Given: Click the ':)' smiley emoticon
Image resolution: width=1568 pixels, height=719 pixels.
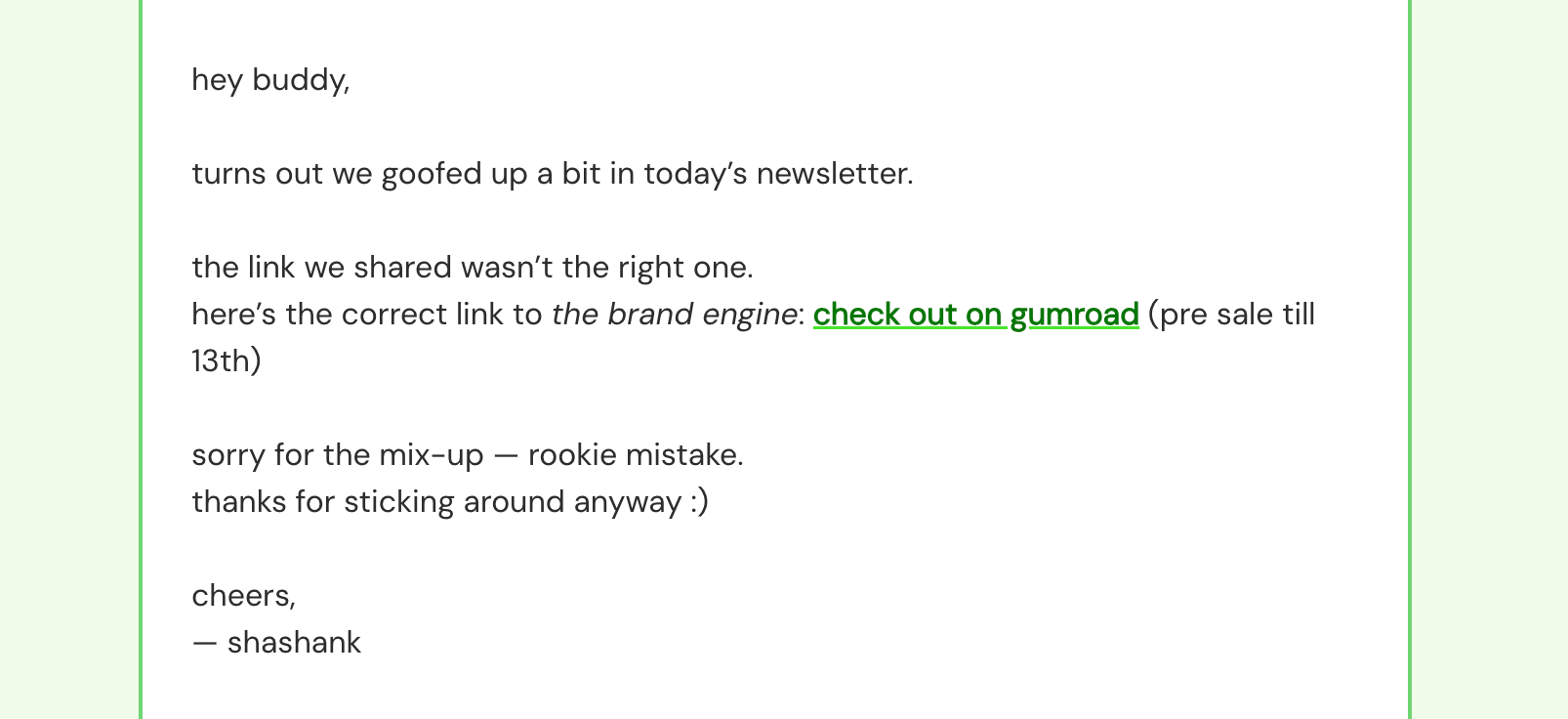Looking at the screenshot, I should click(x=699, y=502).
